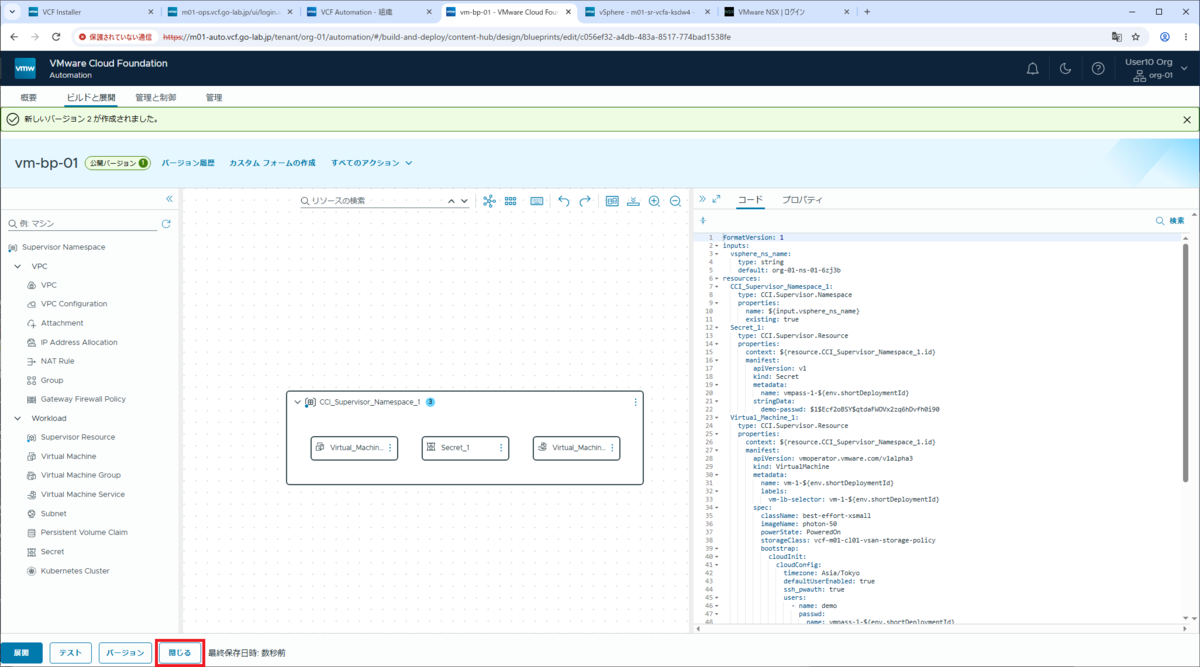The width and height of the screenshot is (1200, 667).
Task: Click the editor format icon below コード
Action: pos(703,221)
